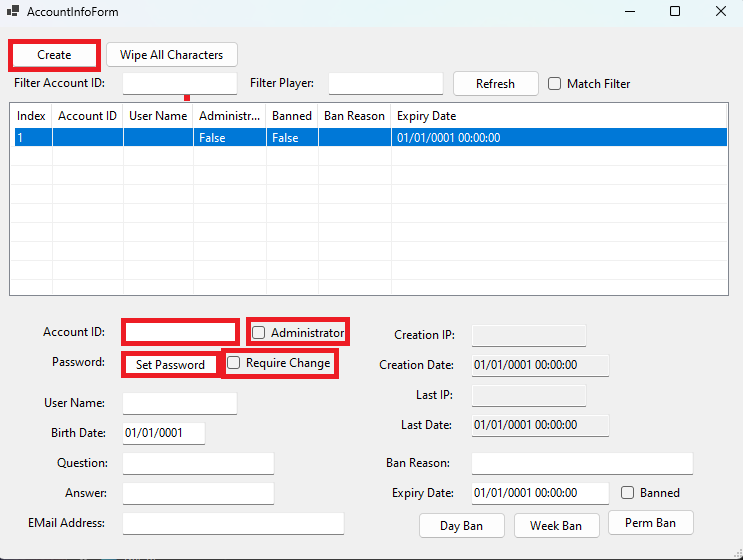Click the form's Expiry Date input field
The width and height of the screenshot is (743, 560).
540,493
